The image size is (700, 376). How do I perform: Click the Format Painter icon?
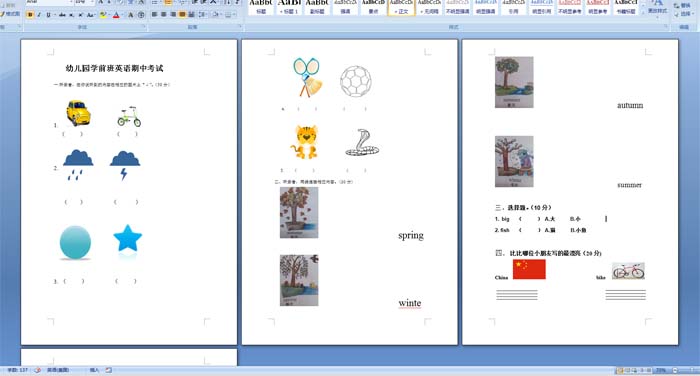point(11,14)
